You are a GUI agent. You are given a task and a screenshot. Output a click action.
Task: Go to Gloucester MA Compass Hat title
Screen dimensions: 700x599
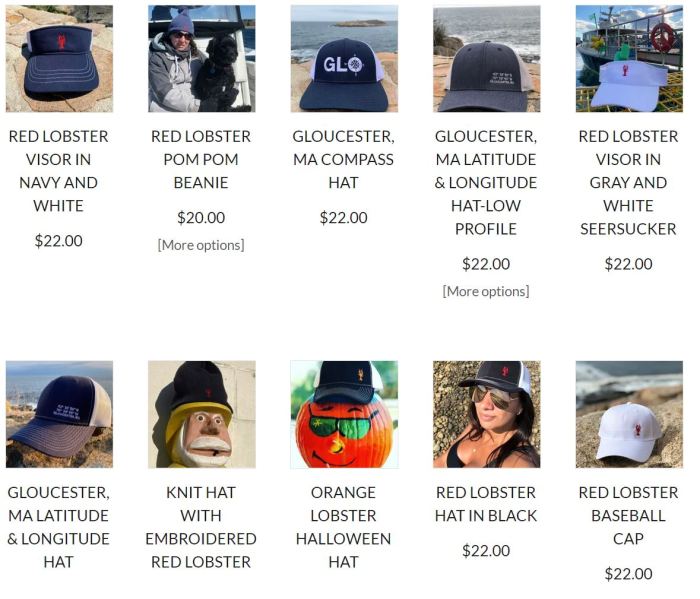pos(343,159)
